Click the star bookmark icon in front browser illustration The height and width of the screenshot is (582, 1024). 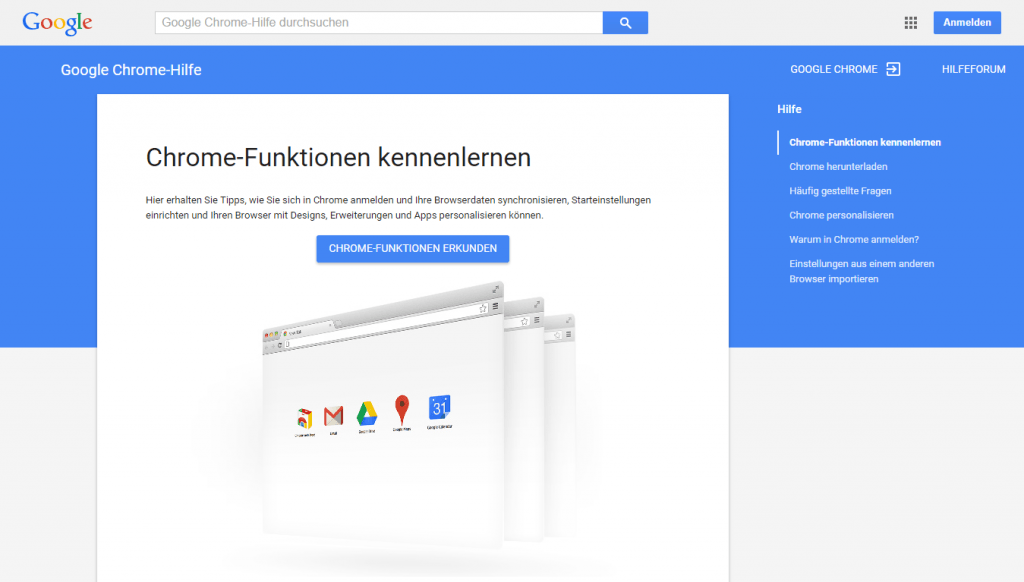[x=482, y=308]
